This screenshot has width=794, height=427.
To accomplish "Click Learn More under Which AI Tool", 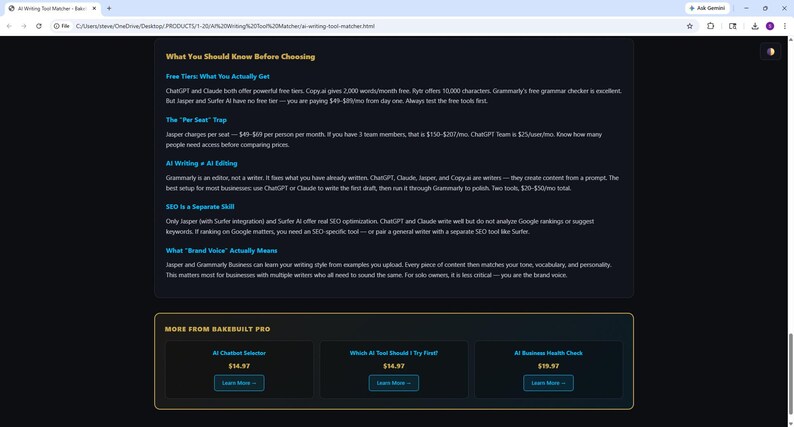I will tap(393, 383).
